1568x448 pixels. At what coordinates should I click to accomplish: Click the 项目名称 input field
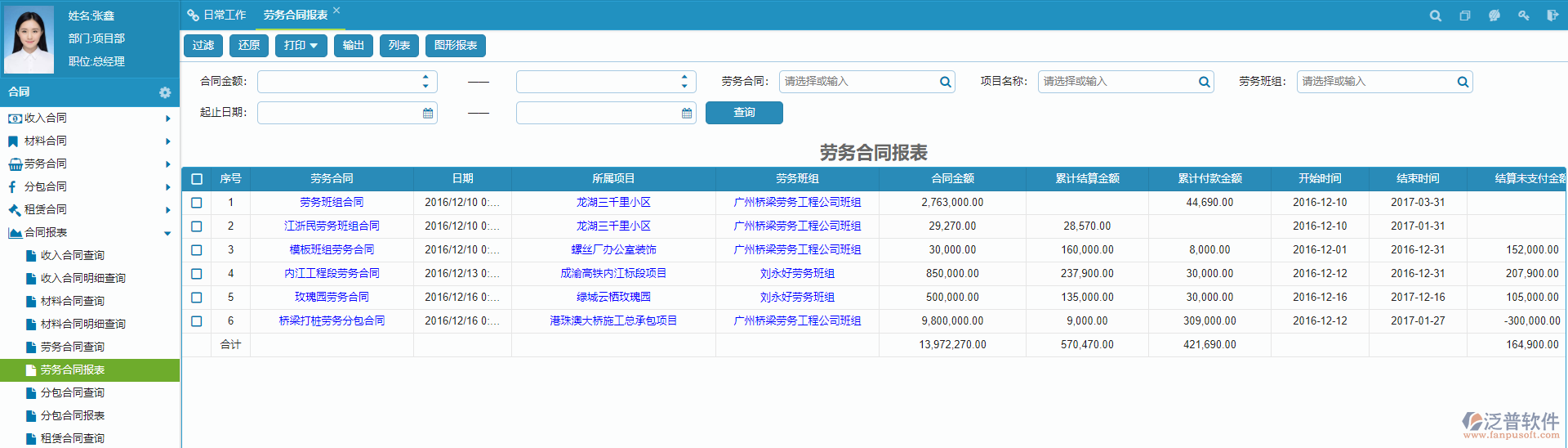tap(1116, 82)
